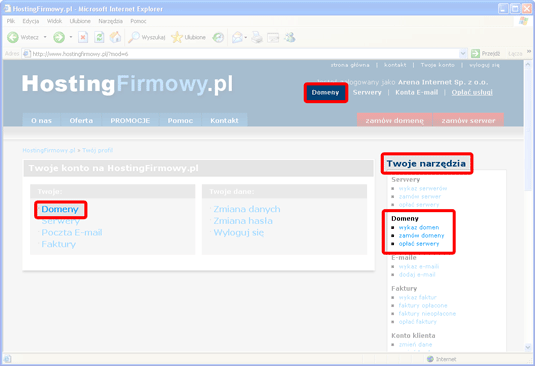Screen dimensions: 535x366
Task: Click wykaz faktur sidebar link
Action: tap(418, 297)
